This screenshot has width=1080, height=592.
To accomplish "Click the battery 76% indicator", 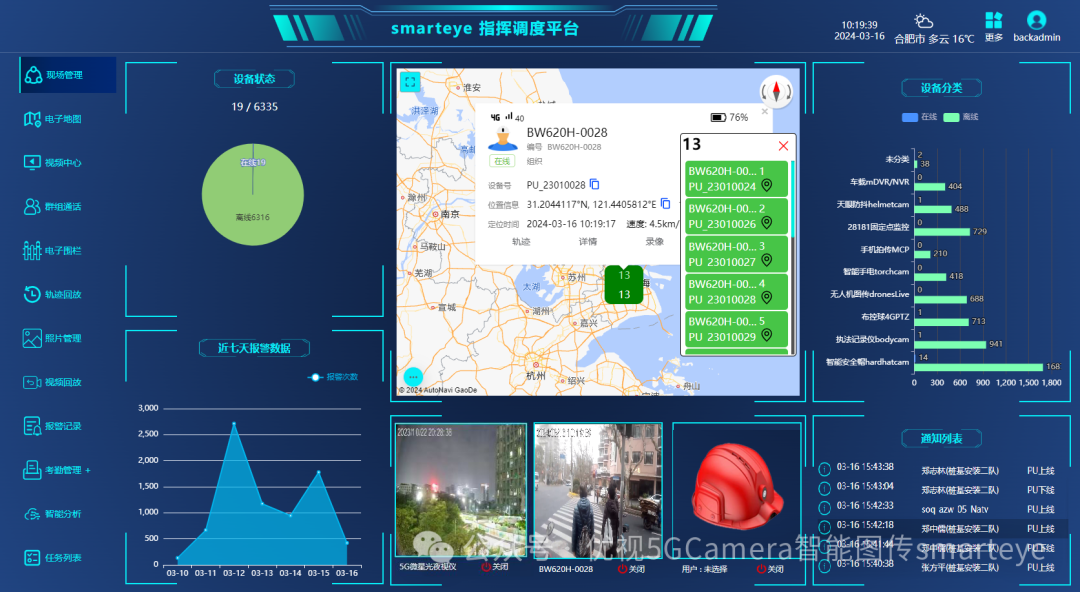I will coord(729,117).
